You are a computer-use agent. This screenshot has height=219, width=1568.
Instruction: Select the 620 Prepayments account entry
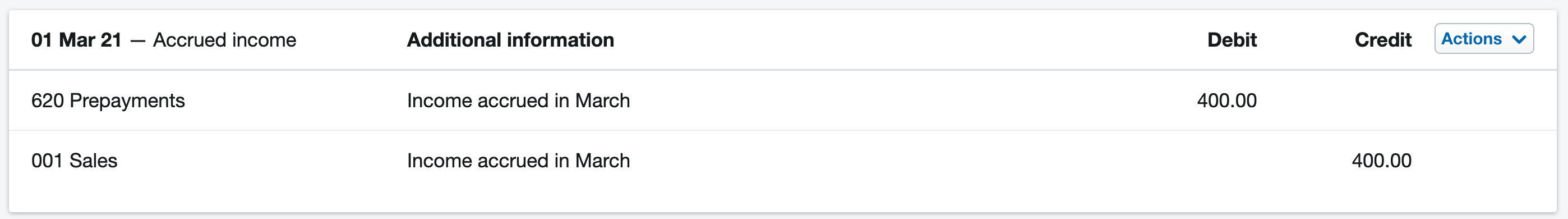(108, 100)
